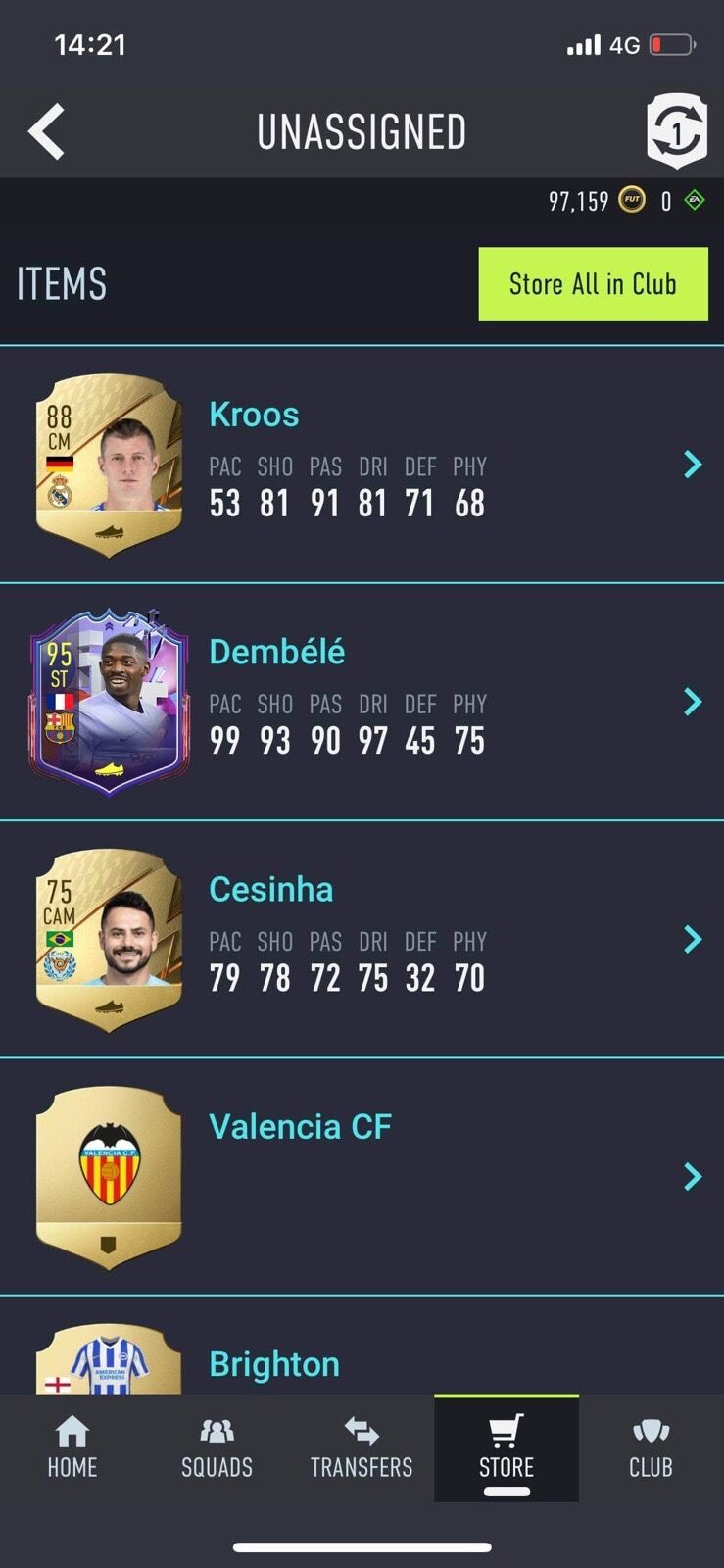Expand Cesinha item details chevron
724x1568 pixels.
point(693,939)
